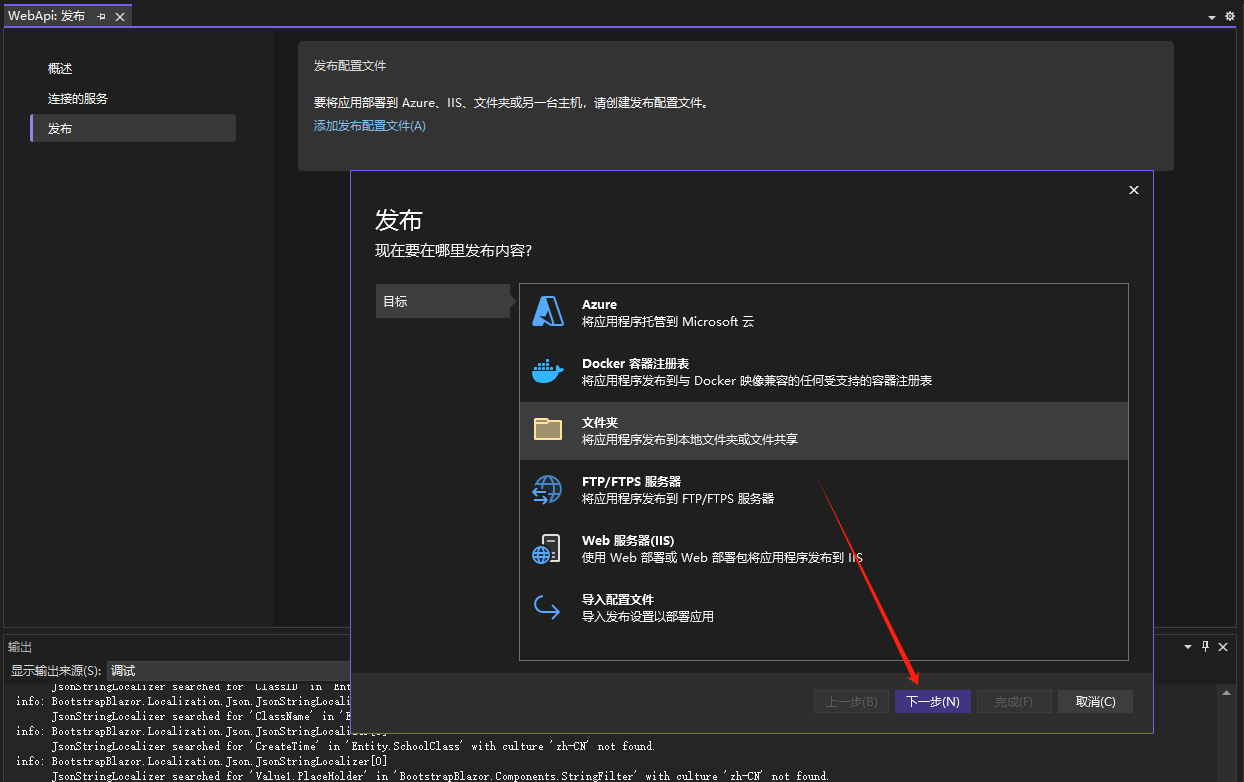Switch to the 概述 section
Viewport: 1244px width, 782px height.
[57, 68]
